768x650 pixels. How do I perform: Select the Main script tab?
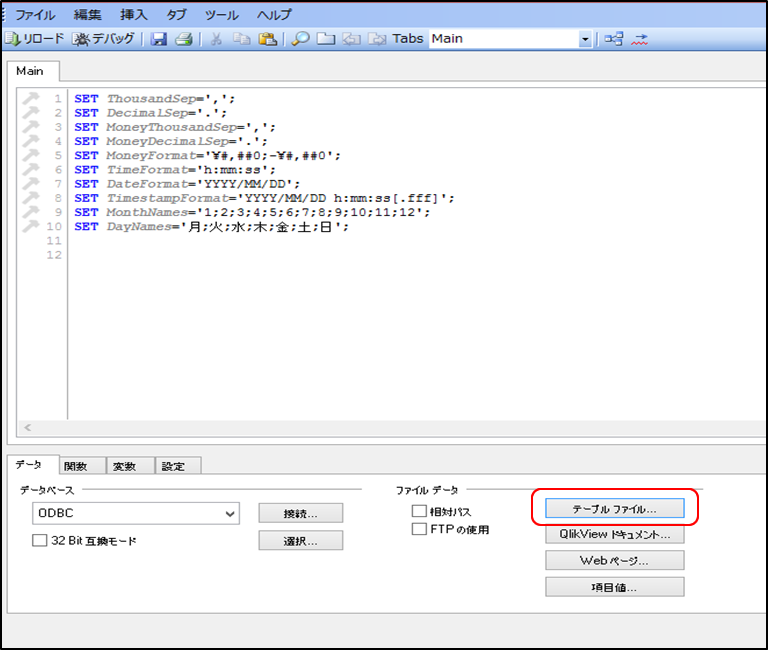pyautogui.click(x=33, y=71)
